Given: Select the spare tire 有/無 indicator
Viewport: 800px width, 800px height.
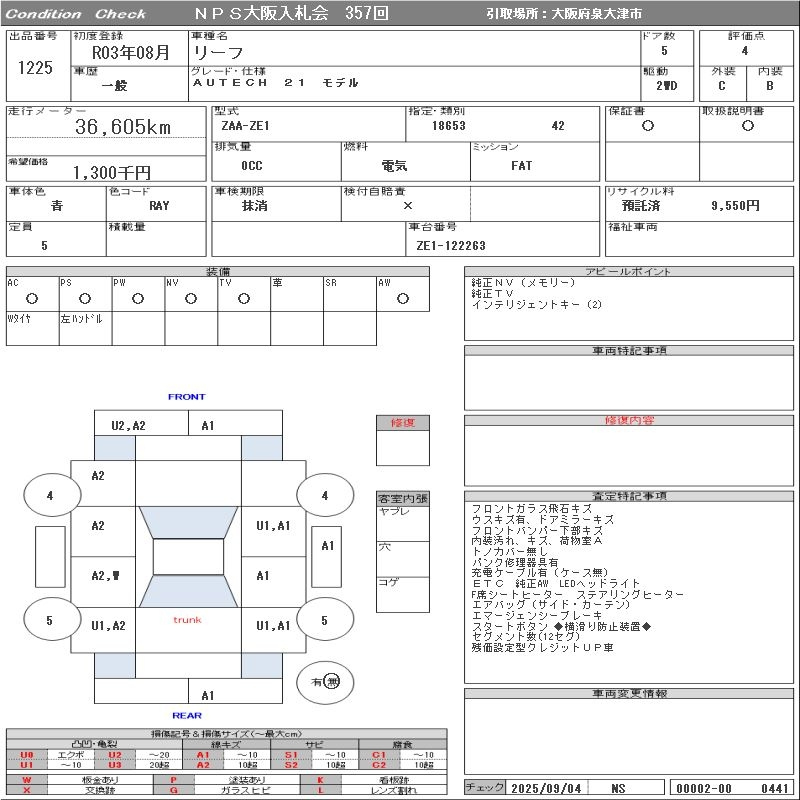Looking at the screenshot, I should point(324,681).
